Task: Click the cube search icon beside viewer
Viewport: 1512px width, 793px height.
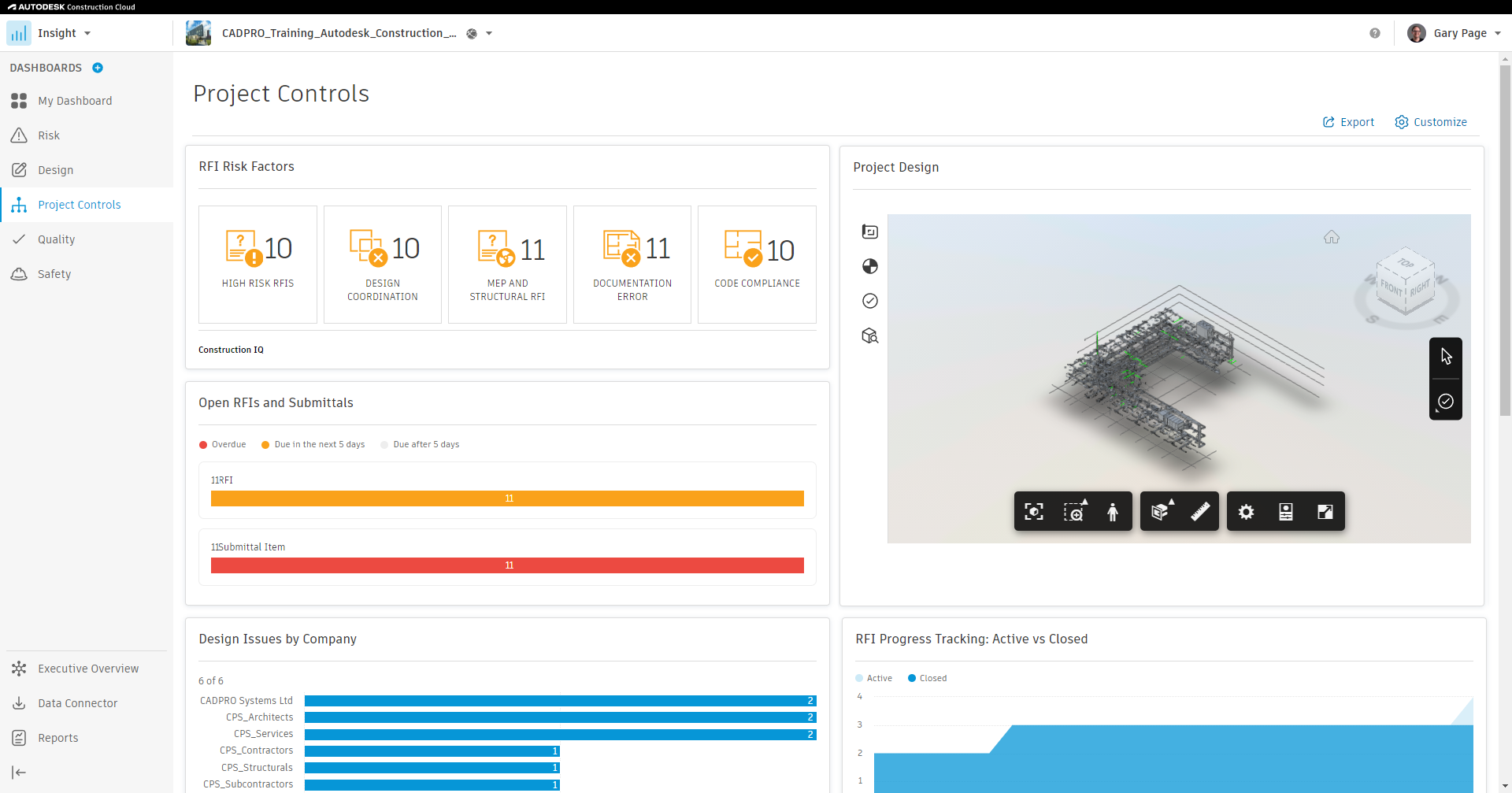Action: (x=870, y=335)
